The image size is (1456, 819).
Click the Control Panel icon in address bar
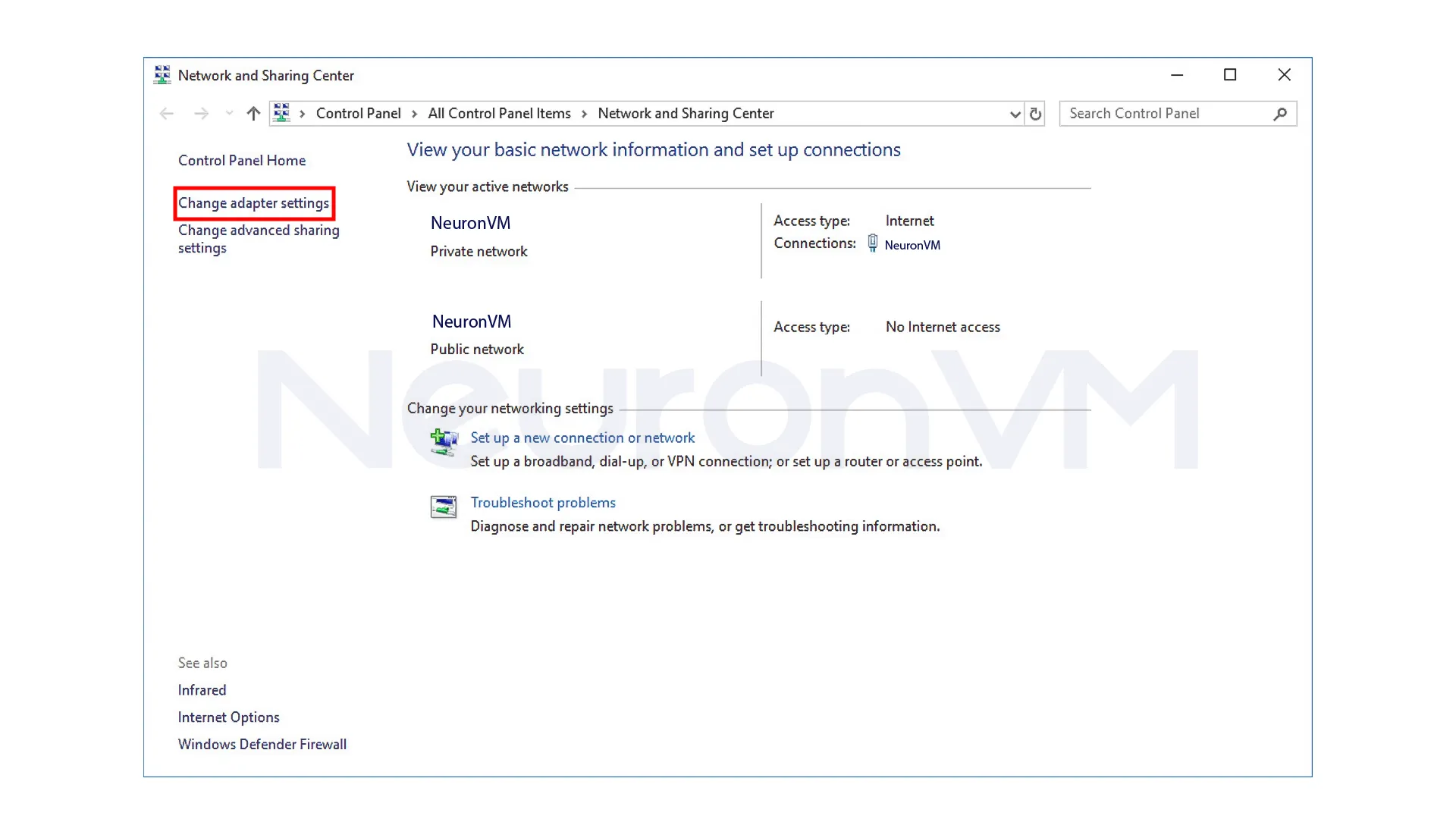[281, 113]
